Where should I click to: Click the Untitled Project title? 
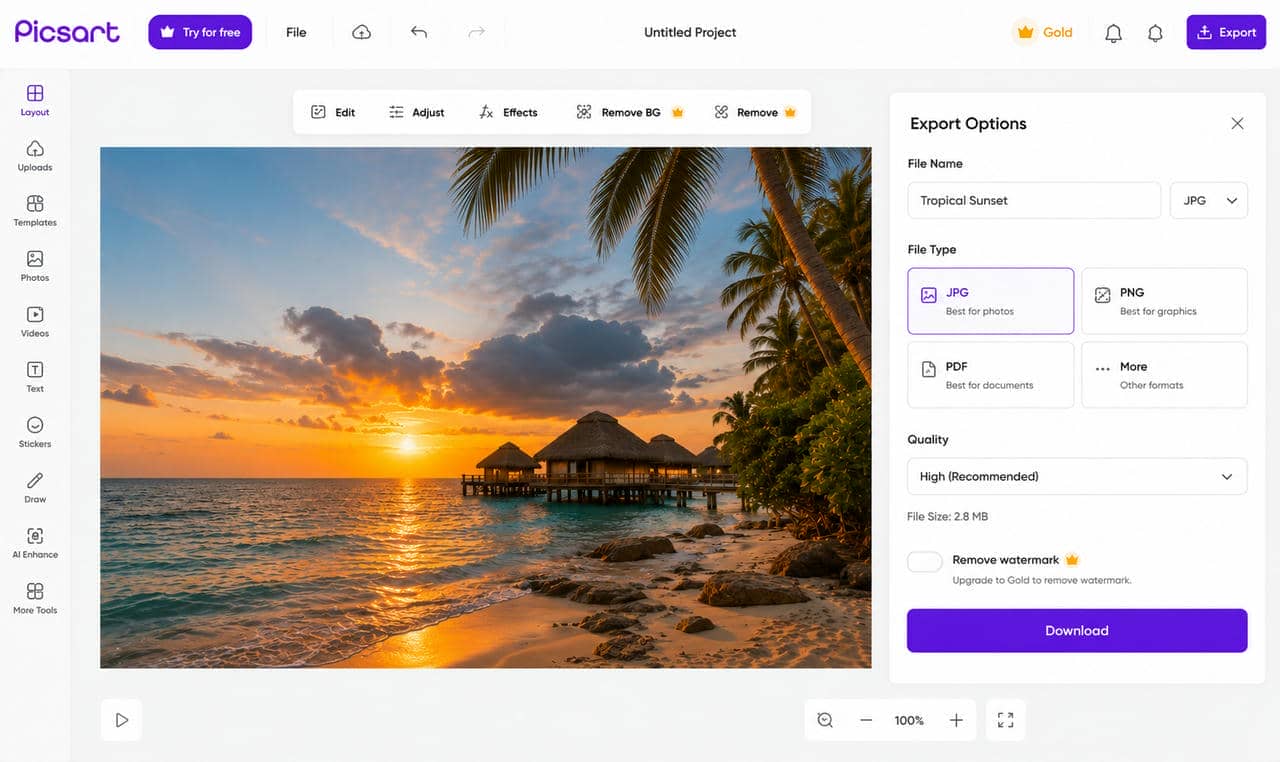point(690,32)
